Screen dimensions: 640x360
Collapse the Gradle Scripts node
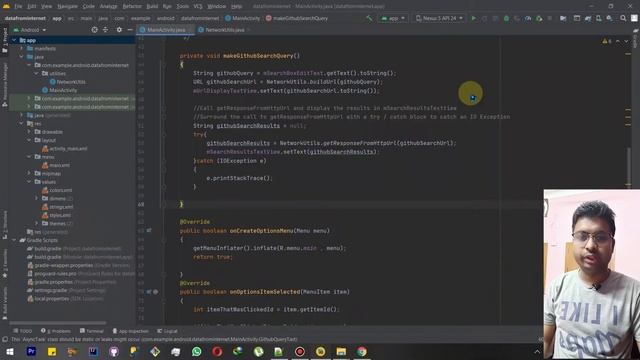click(15, 240)
